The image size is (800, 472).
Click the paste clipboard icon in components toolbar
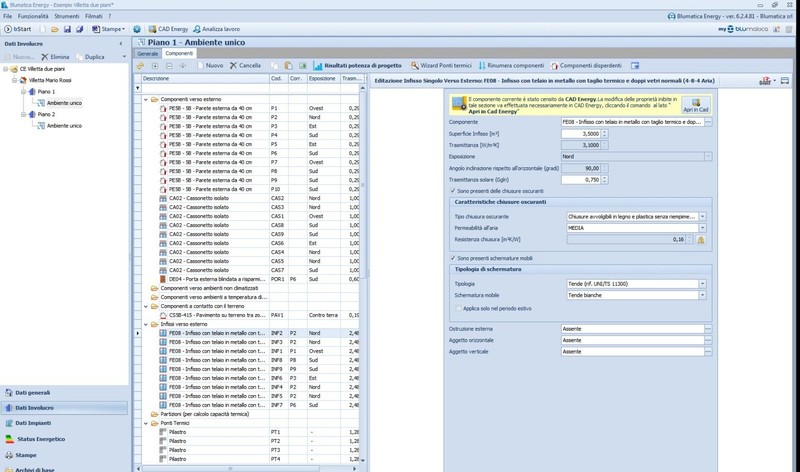288,66
